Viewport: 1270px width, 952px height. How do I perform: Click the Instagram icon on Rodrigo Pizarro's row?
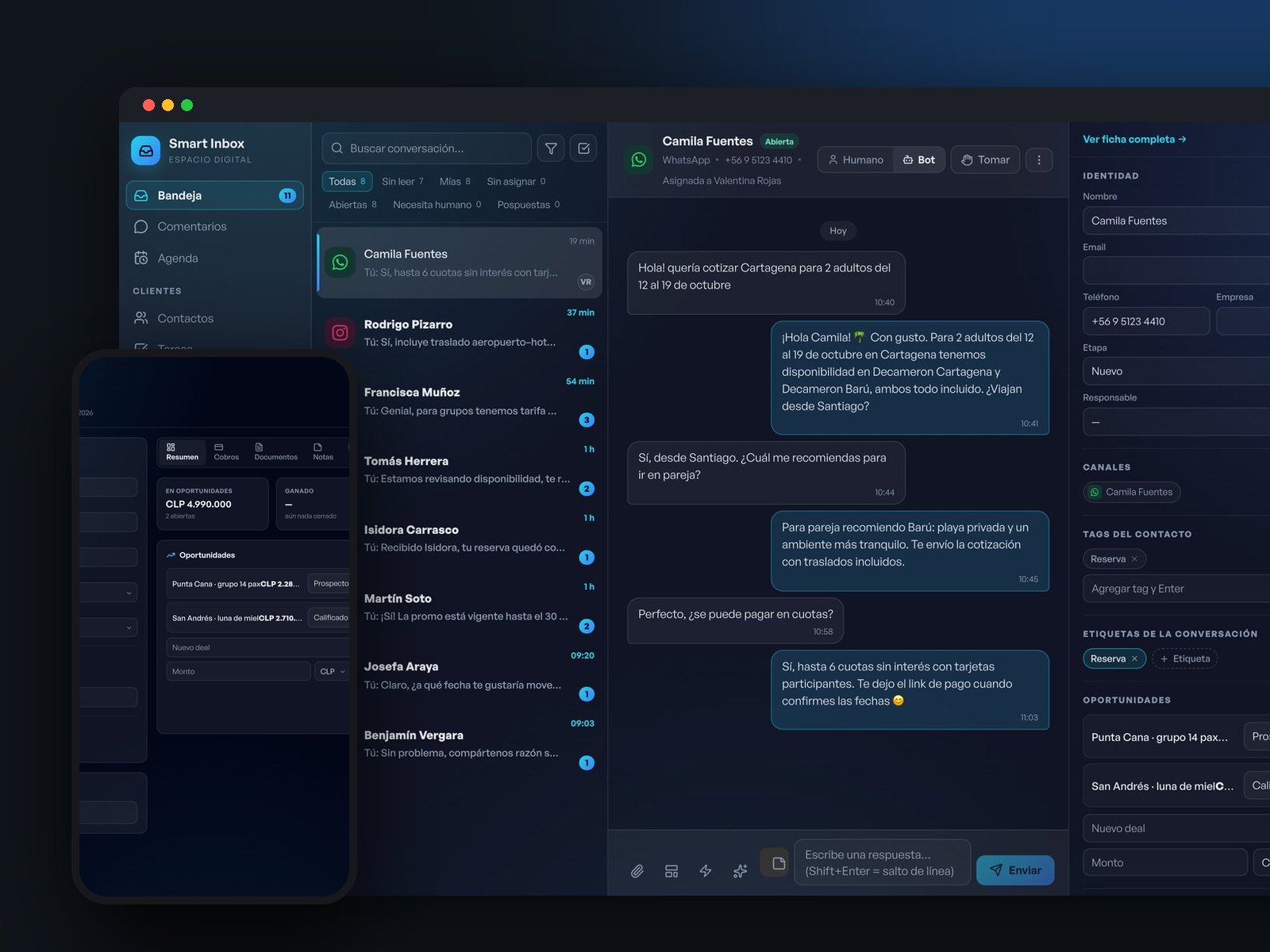tap(340, 333)
